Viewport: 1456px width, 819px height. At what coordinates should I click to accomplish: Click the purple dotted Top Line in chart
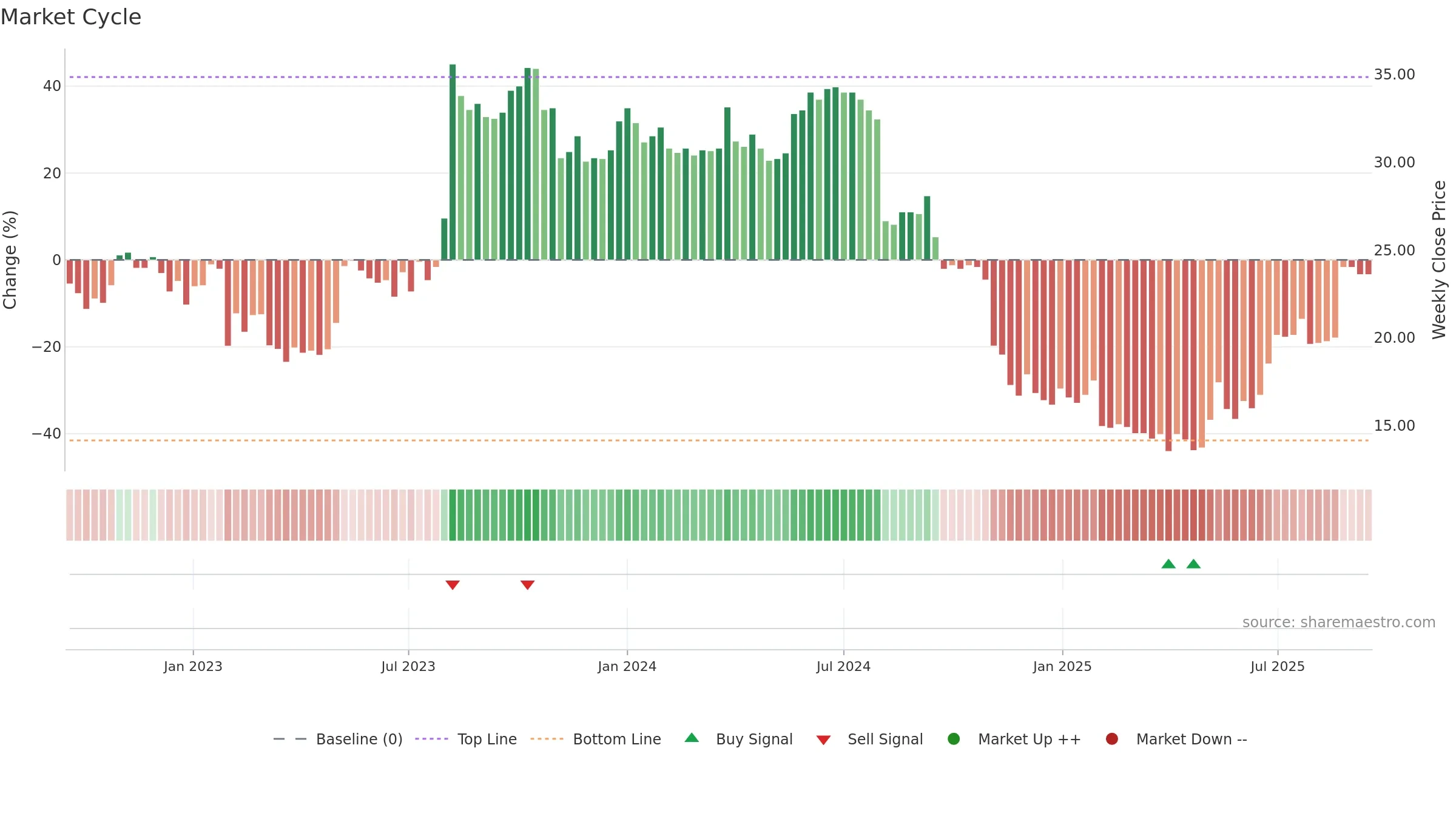click(x=719, y=77)
